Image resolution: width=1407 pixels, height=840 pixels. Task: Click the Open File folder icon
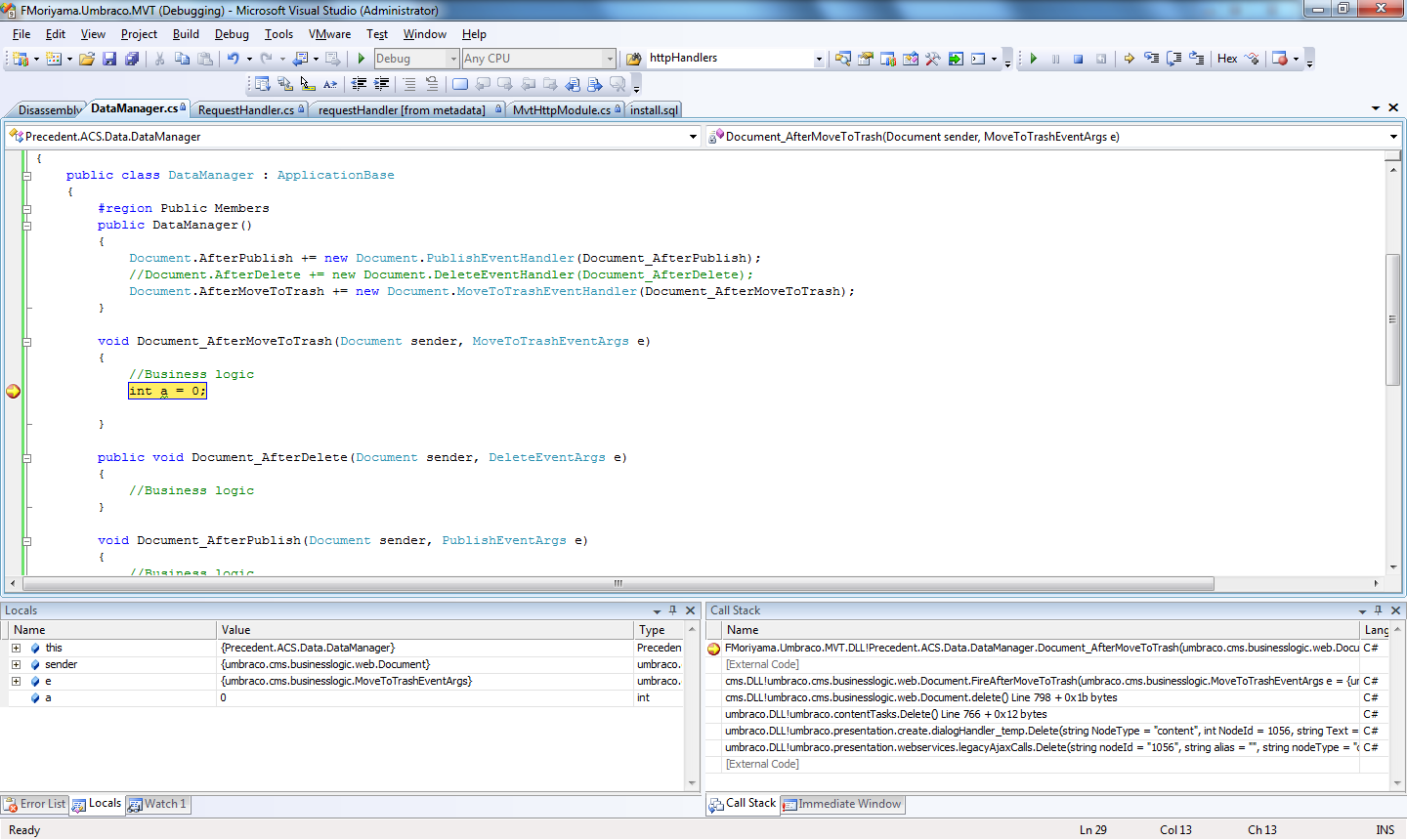(x=87, y=59)
